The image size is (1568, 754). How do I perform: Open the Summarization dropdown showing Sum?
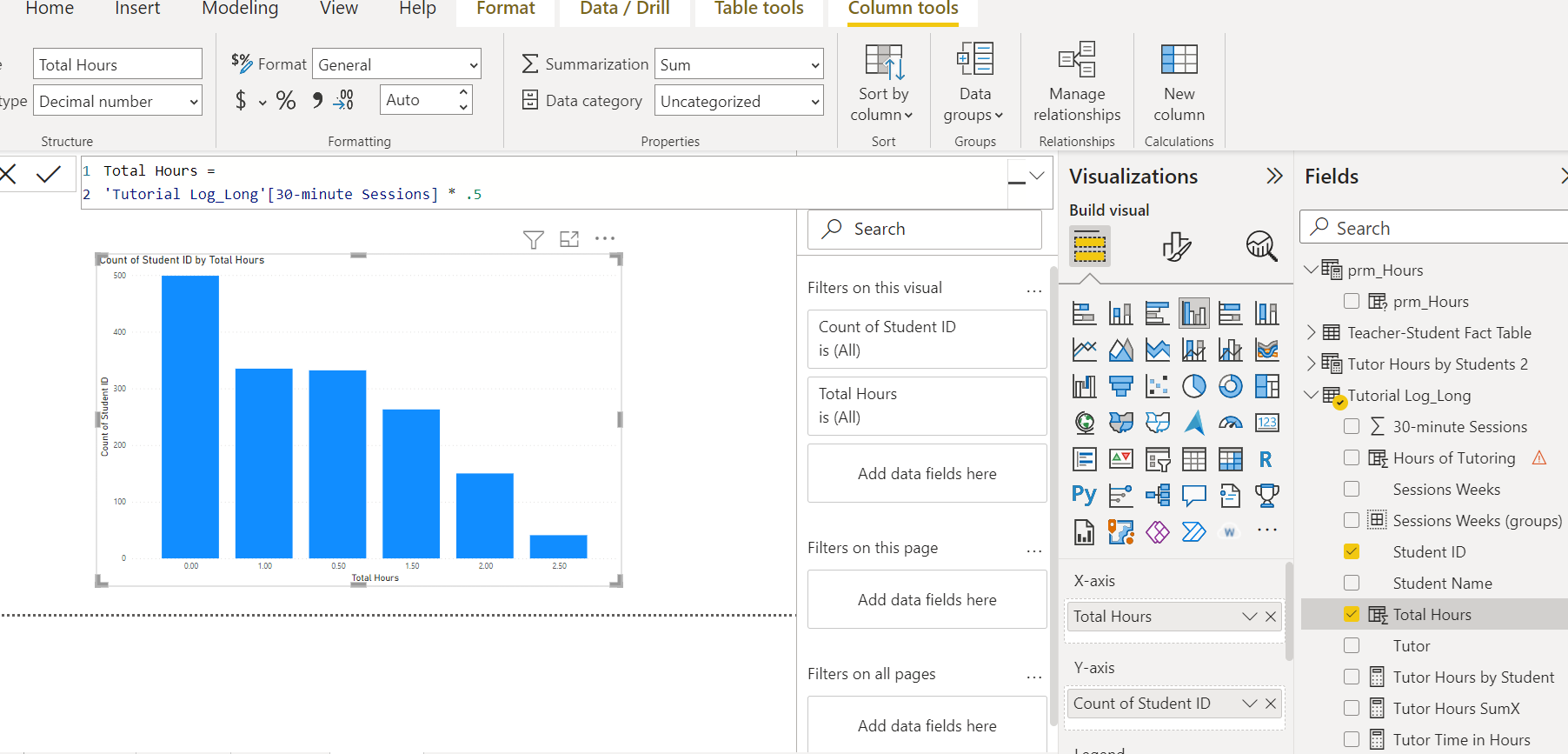pyautogui.click(x=739, y=64)
